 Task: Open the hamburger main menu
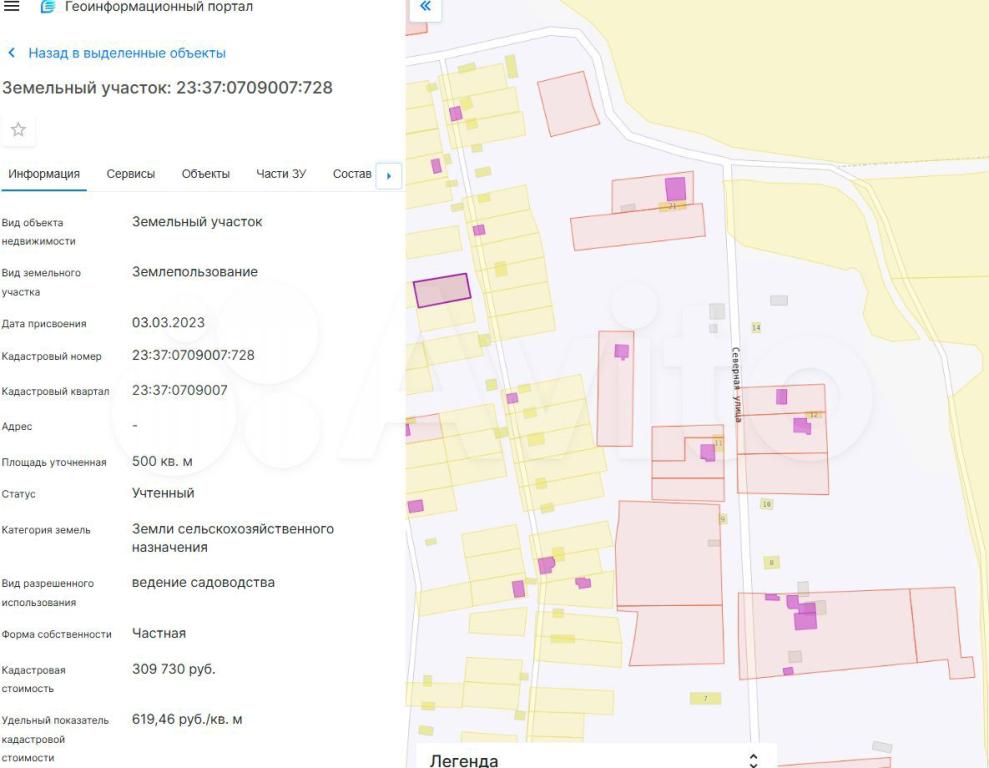click(x=12, y=7)
